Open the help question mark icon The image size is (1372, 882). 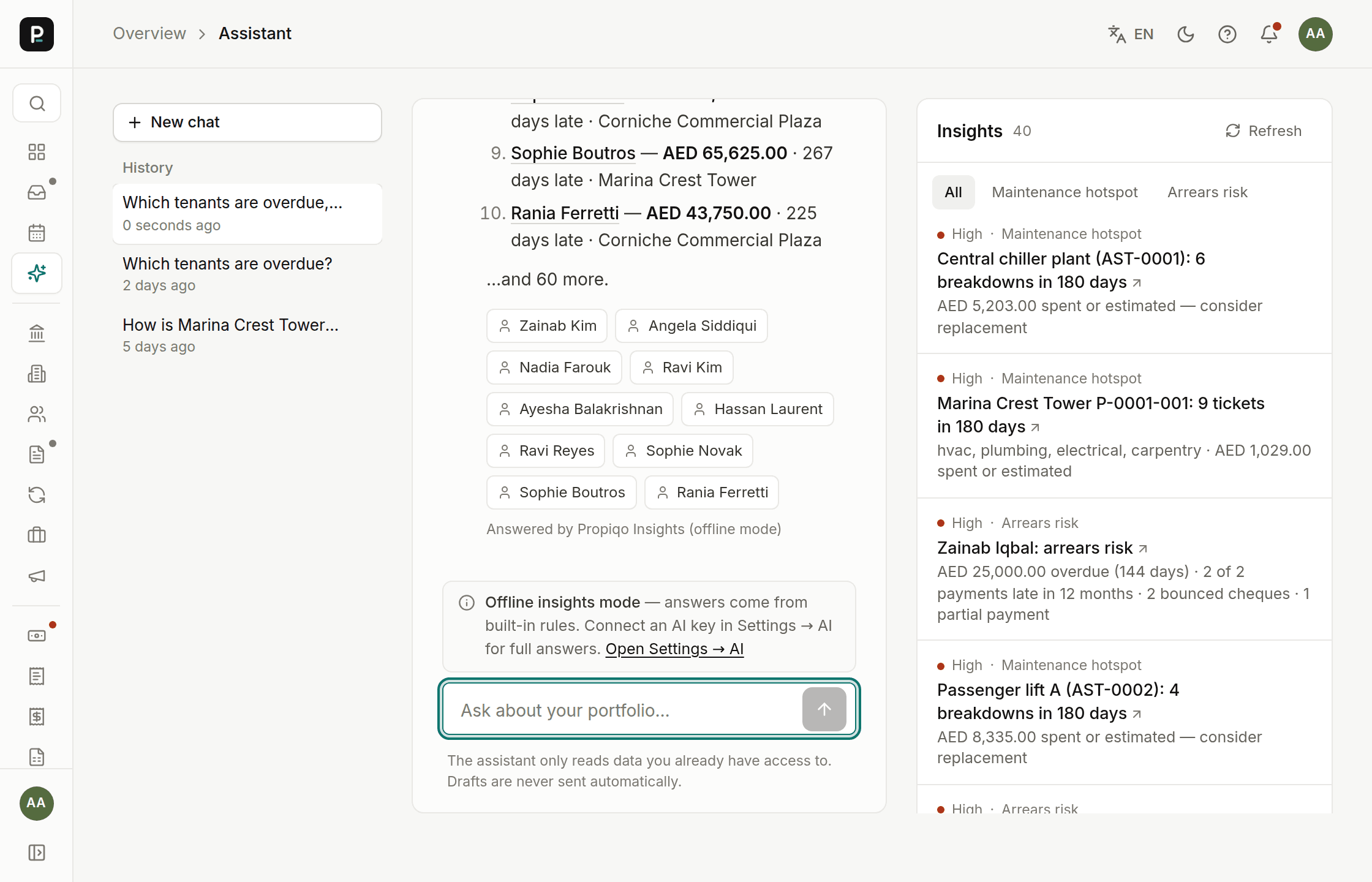point(1227,34)
